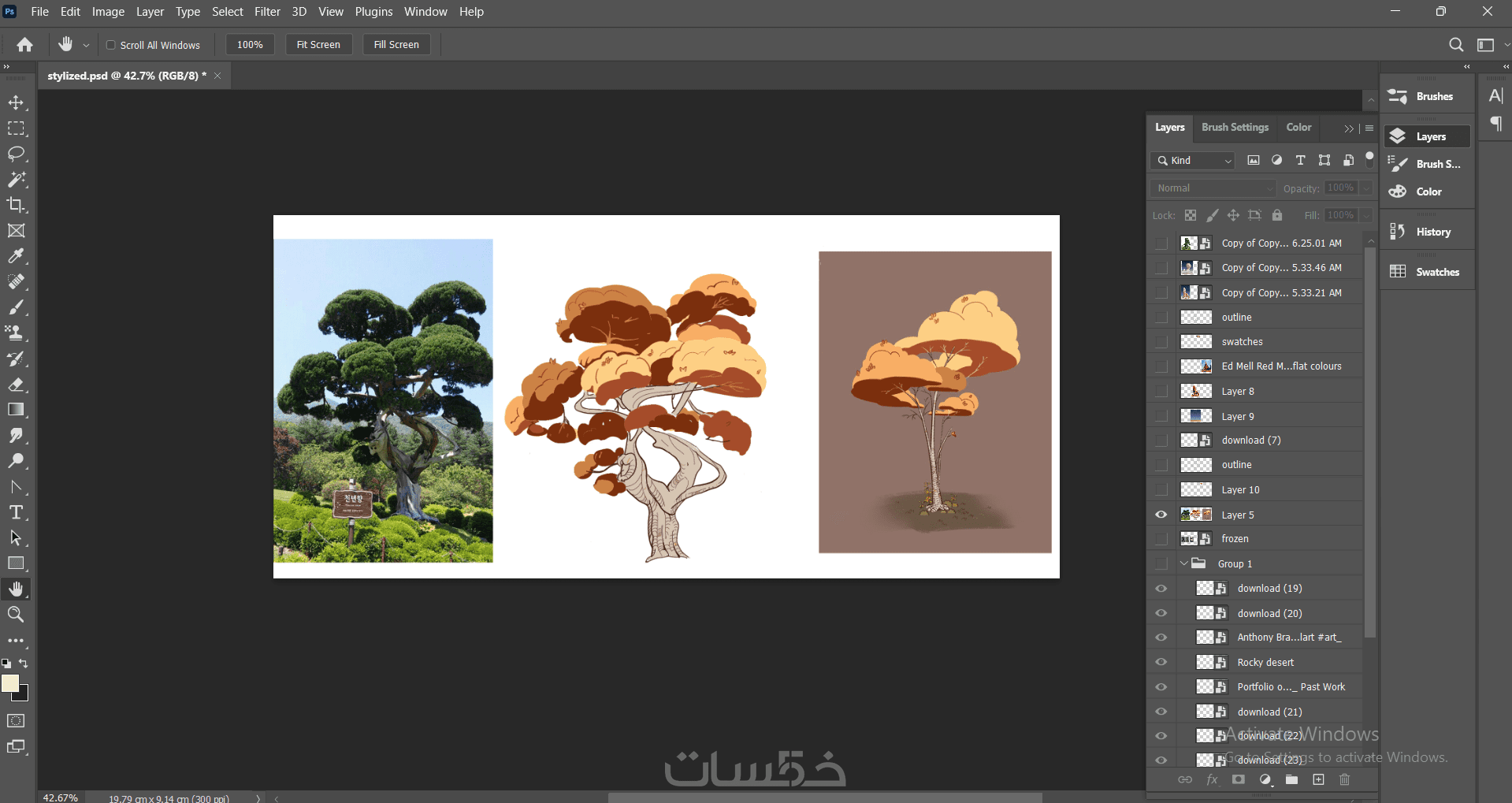Select the Clone Stamp tool
Screen dimensions: 1512x803
click(x=16, y=333)
